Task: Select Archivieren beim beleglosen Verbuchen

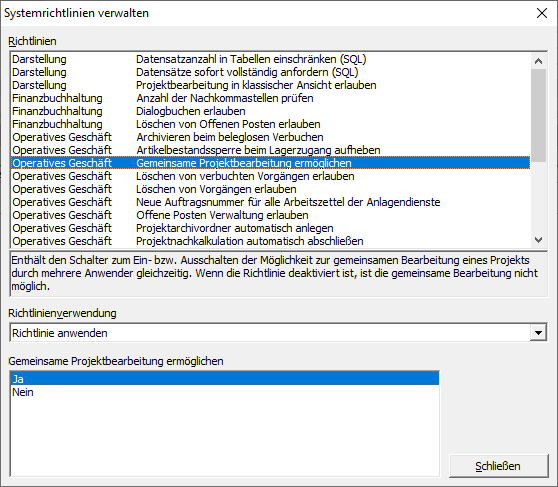Action: pos(270,137)
